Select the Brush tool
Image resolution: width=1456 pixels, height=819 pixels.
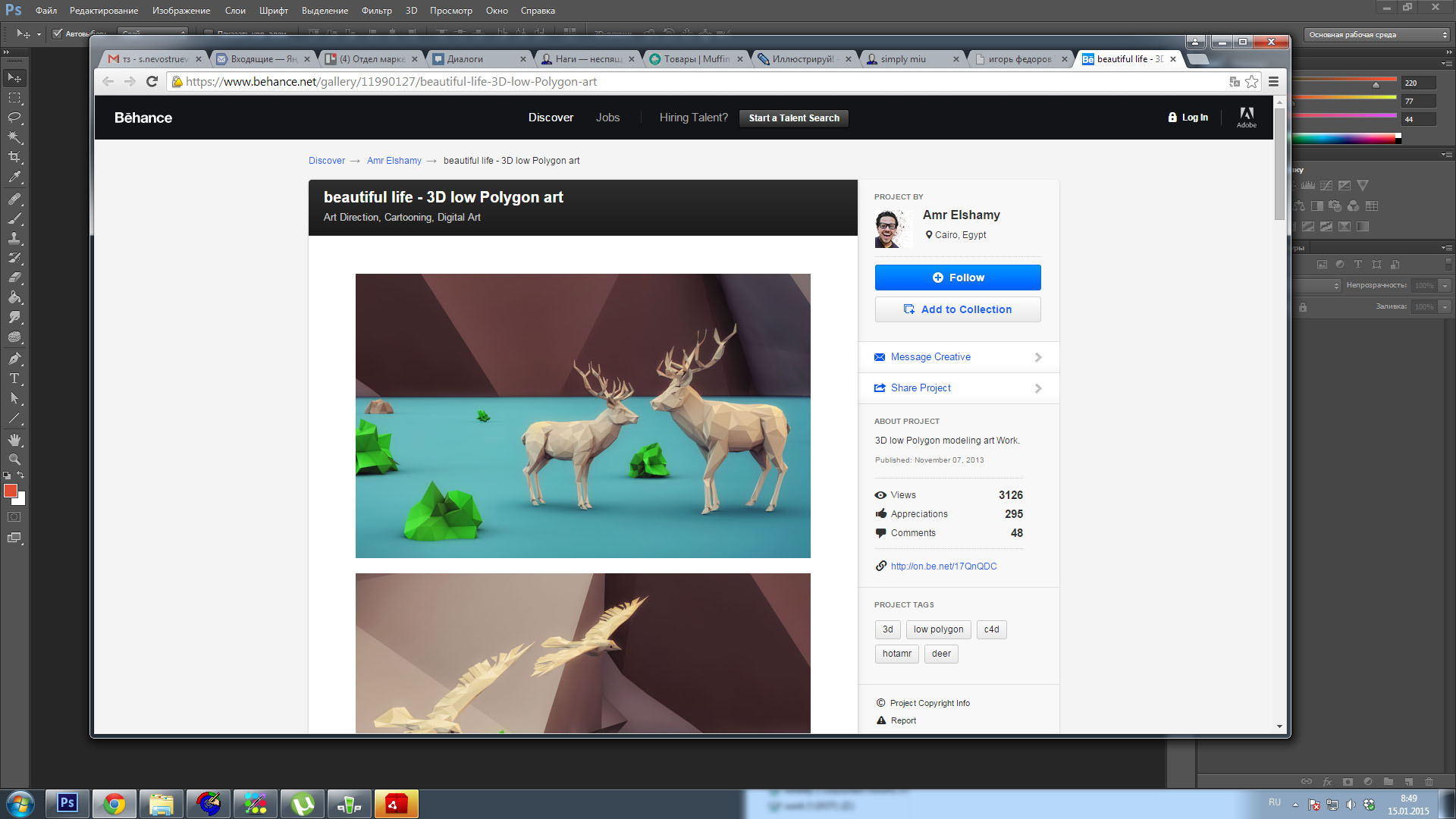pos(14,218)
